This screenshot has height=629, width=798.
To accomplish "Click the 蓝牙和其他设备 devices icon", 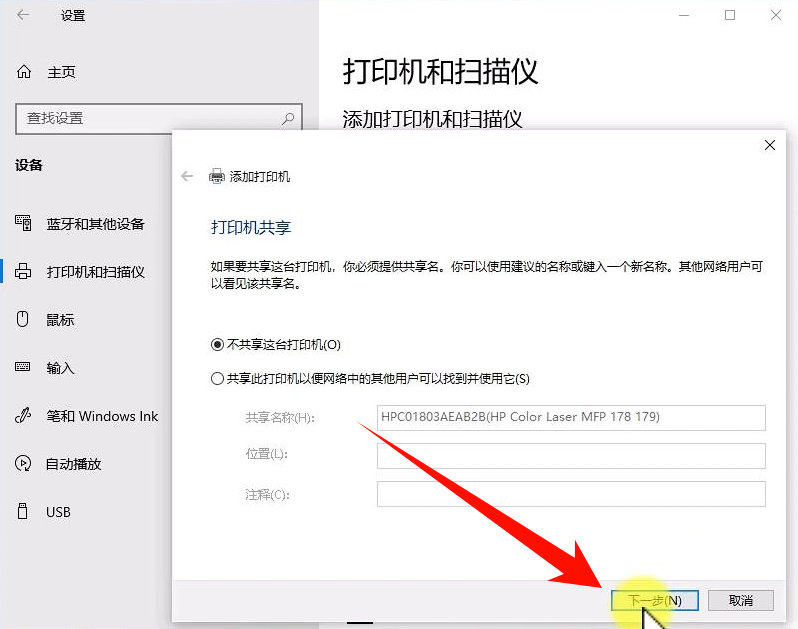I will tap(23, 223).
